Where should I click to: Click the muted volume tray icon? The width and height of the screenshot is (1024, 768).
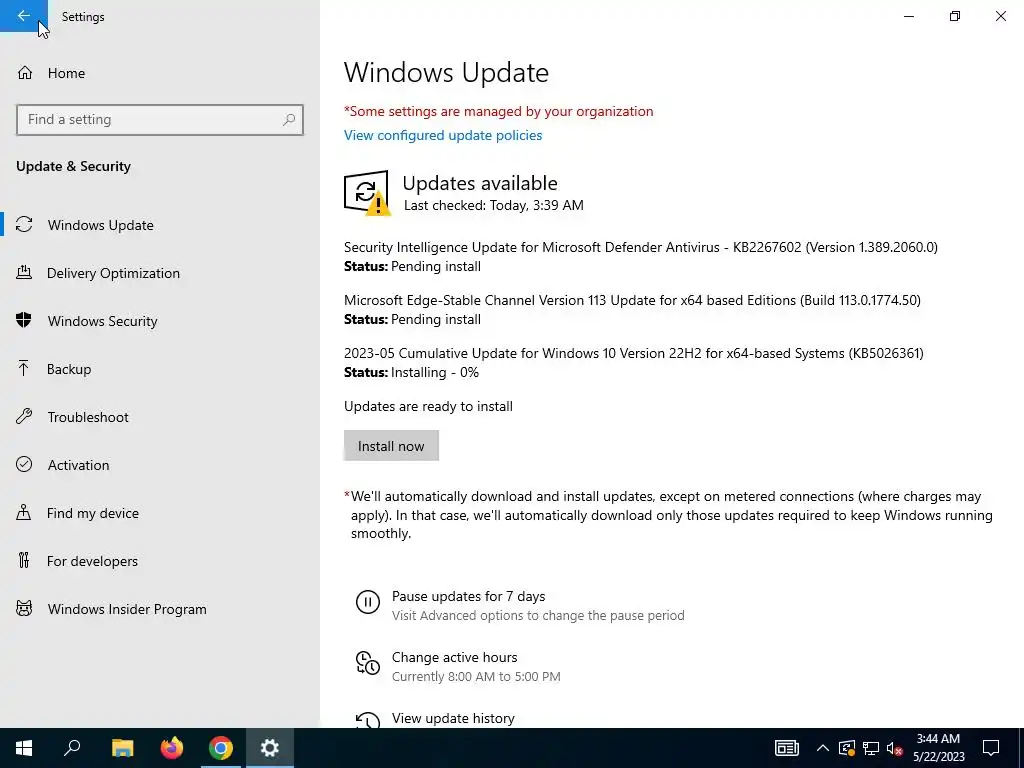pyautogui.click(x=894, y=748)
